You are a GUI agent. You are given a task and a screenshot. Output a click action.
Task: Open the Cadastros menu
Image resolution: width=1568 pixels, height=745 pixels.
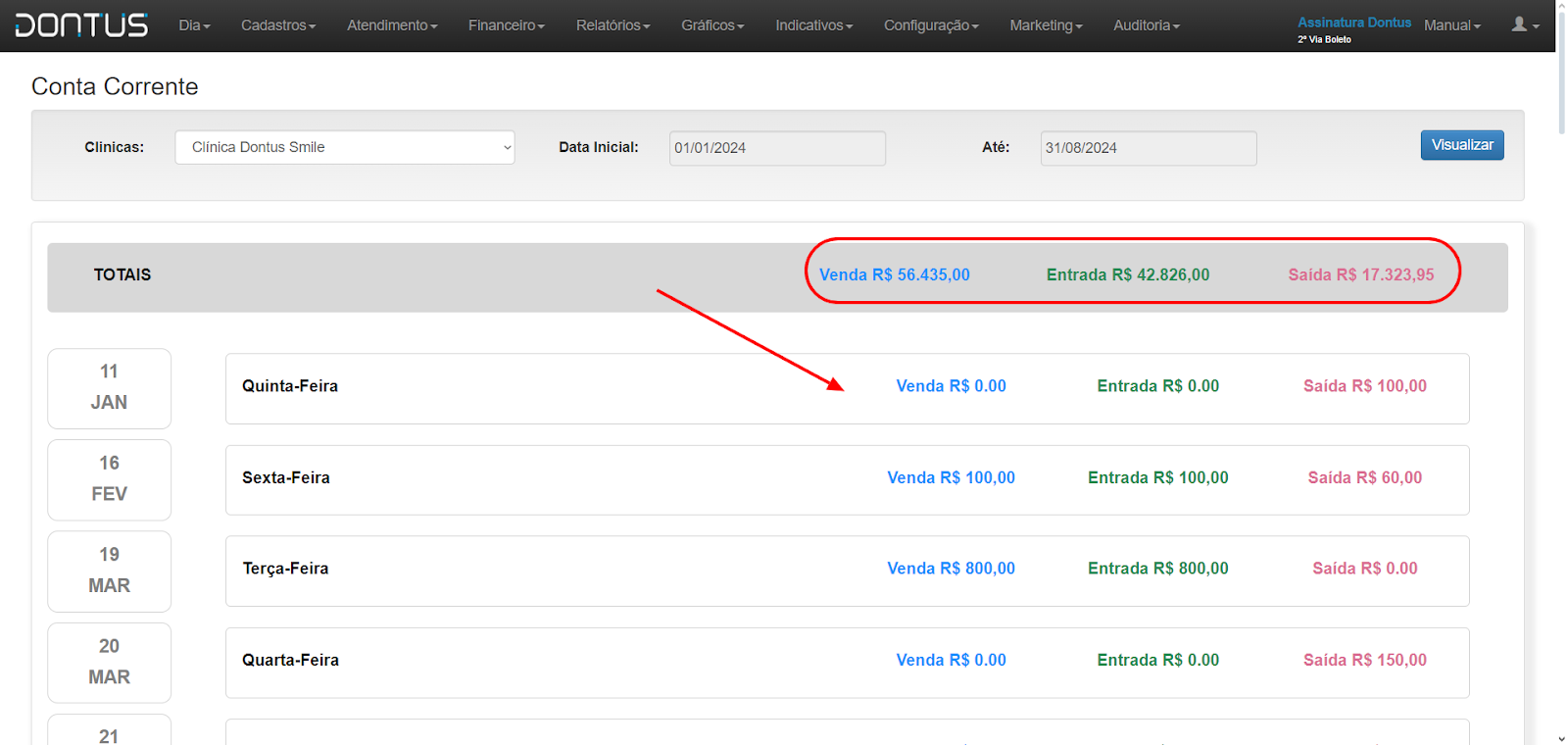click(x=278, y=25)
